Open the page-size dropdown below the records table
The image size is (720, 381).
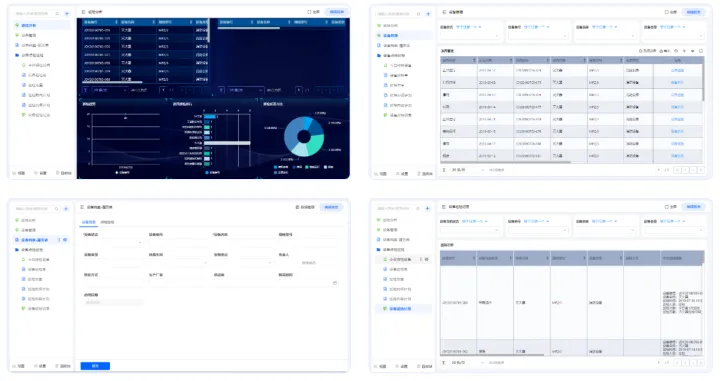point(467,363)
